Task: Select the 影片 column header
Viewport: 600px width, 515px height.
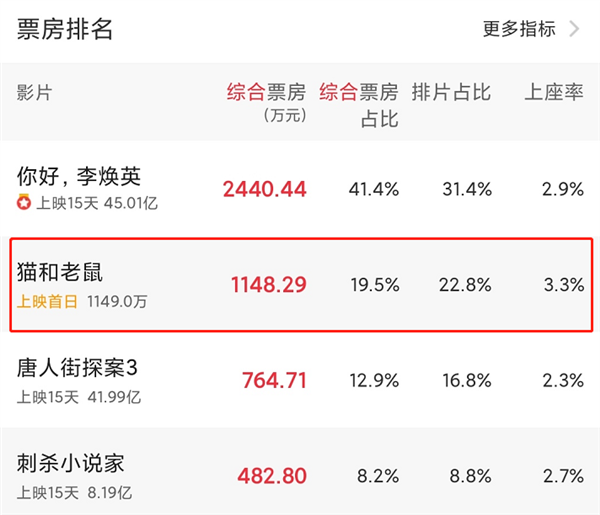Action: click(34, 93)
